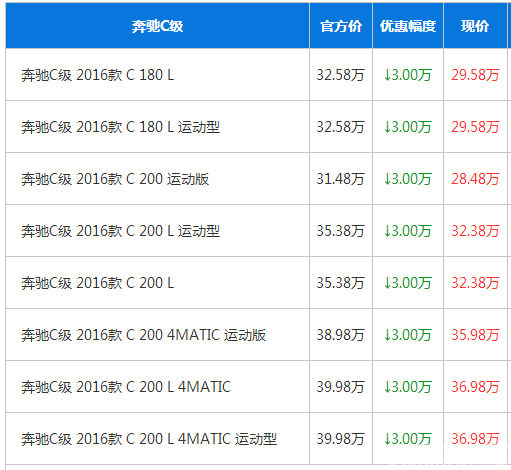Click official price 32.58万 in the C 180 L row
This screenshot has width=511, height=470.
point(340,75)
